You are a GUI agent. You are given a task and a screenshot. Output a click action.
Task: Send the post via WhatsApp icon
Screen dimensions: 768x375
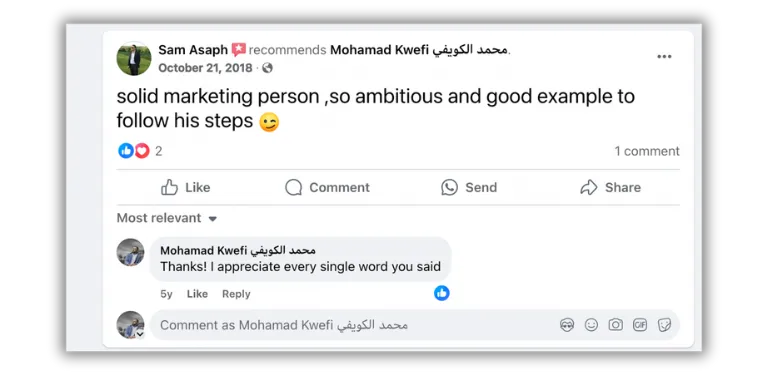(x=469, y=188)
